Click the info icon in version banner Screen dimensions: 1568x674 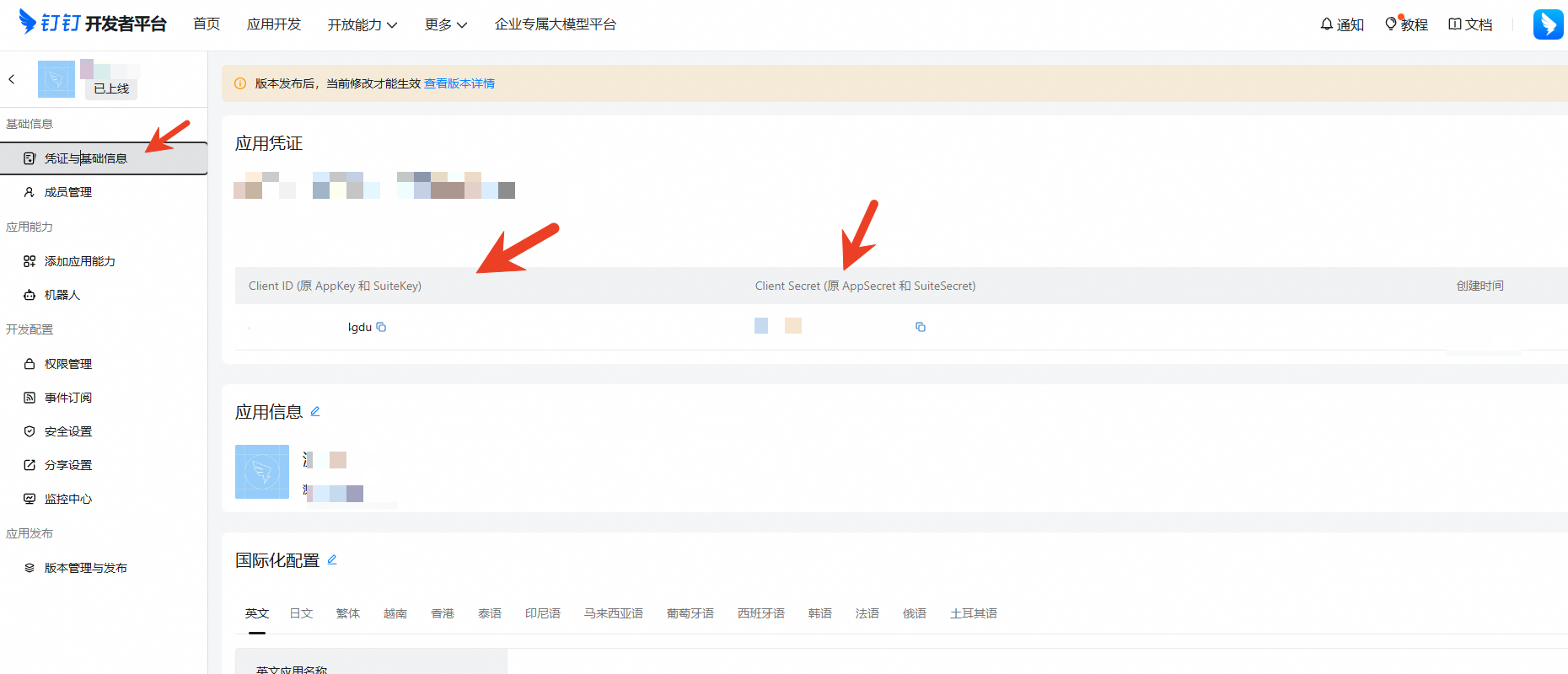(x=240, y=83)
